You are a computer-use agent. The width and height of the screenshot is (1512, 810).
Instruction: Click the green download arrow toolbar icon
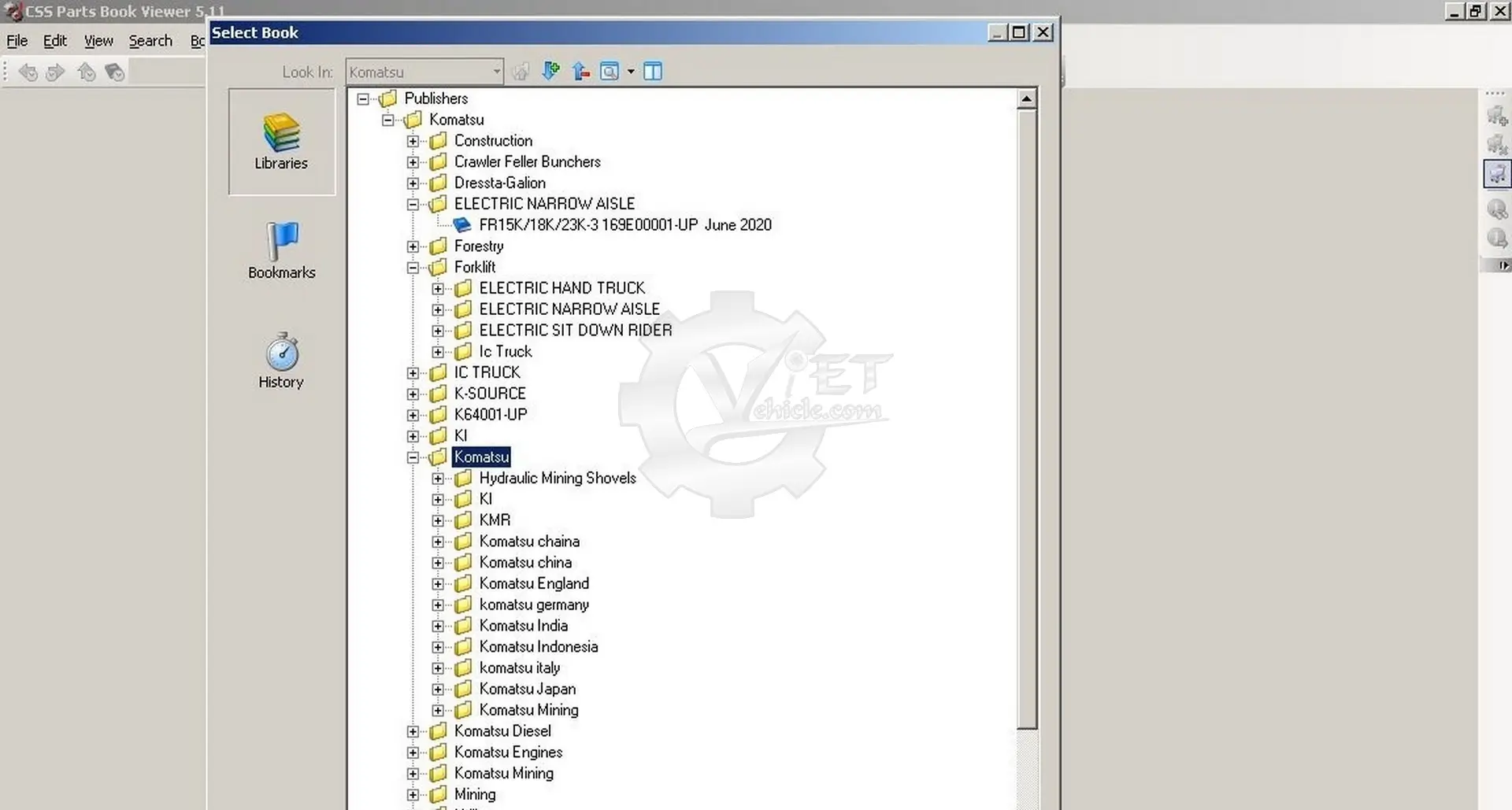551,72
